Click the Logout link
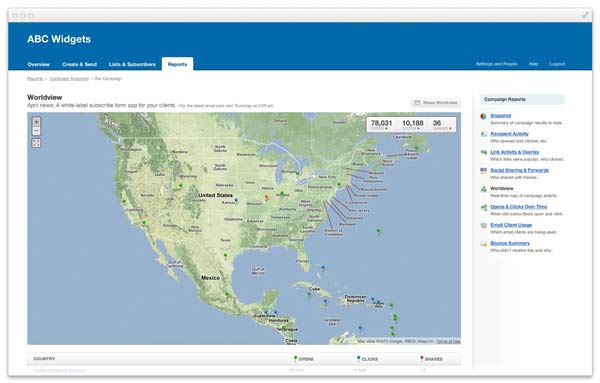The width and height of the screenshot is (600, 383). click(x=557, y=64)
